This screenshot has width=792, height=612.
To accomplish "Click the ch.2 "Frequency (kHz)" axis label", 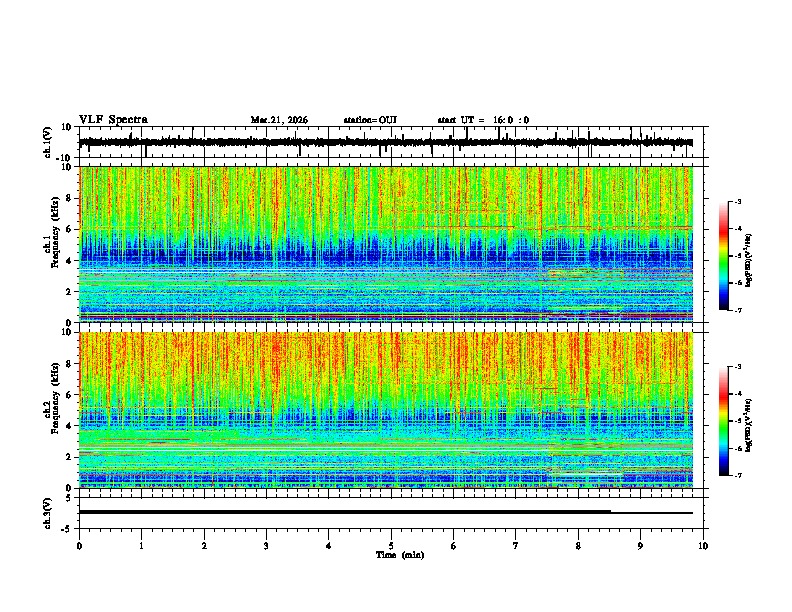I will coord(55,398).
